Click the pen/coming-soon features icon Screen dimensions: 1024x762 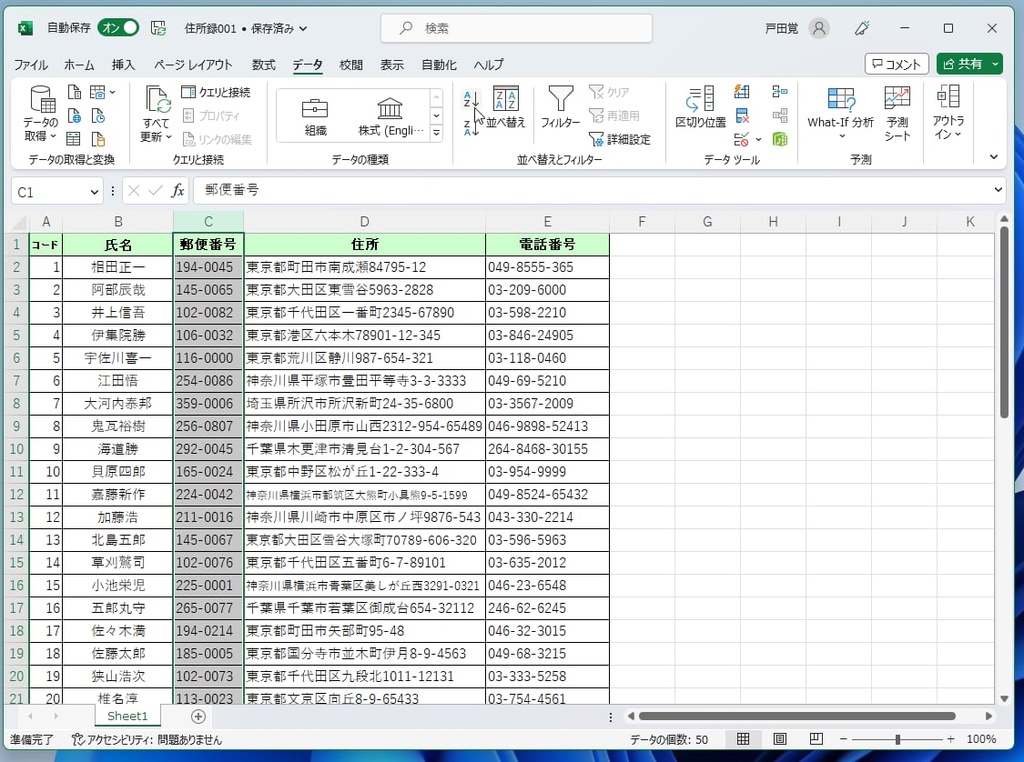coord(862,28)
